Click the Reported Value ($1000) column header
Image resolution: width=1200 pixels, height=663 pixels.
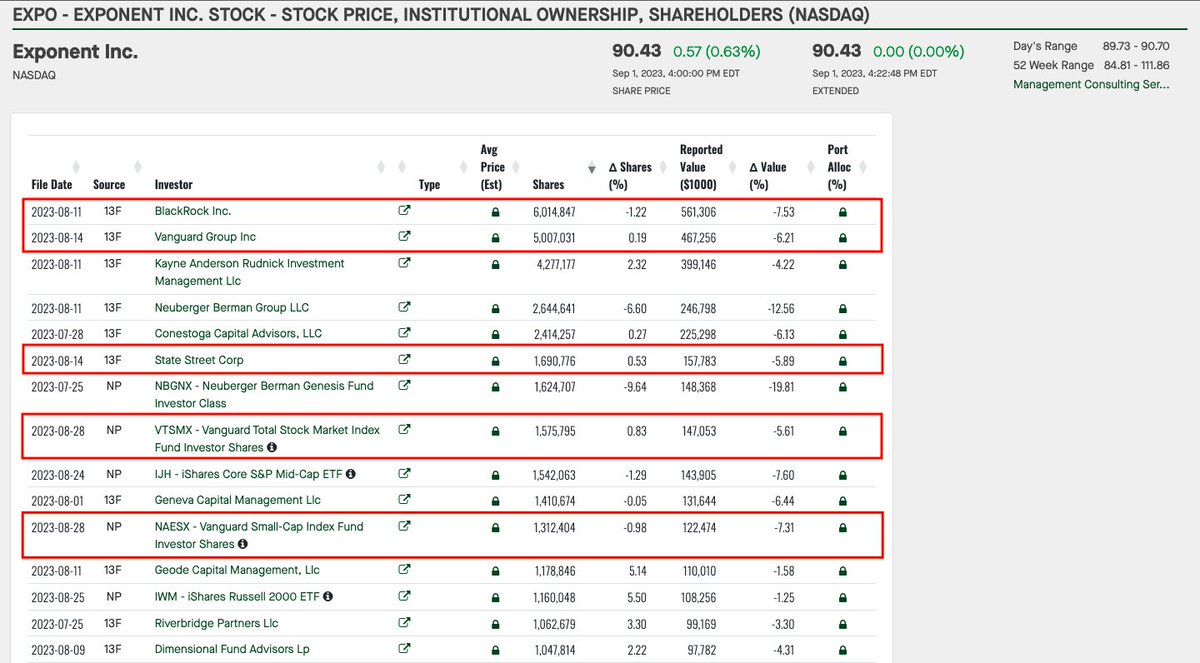click(x=702, y=167)
